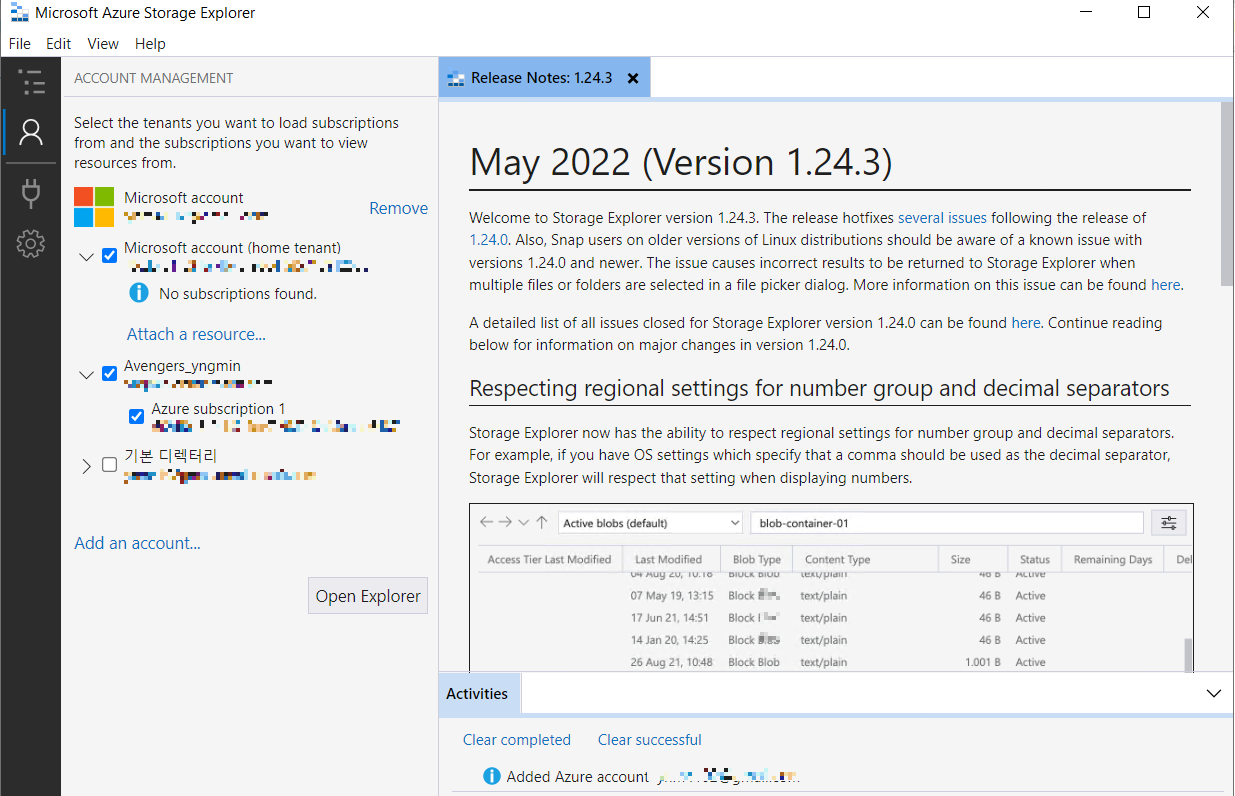Click the info icon beside Added Azure account
The width and height of the screenshot is (1235, 796).
(x=492, y=776)
